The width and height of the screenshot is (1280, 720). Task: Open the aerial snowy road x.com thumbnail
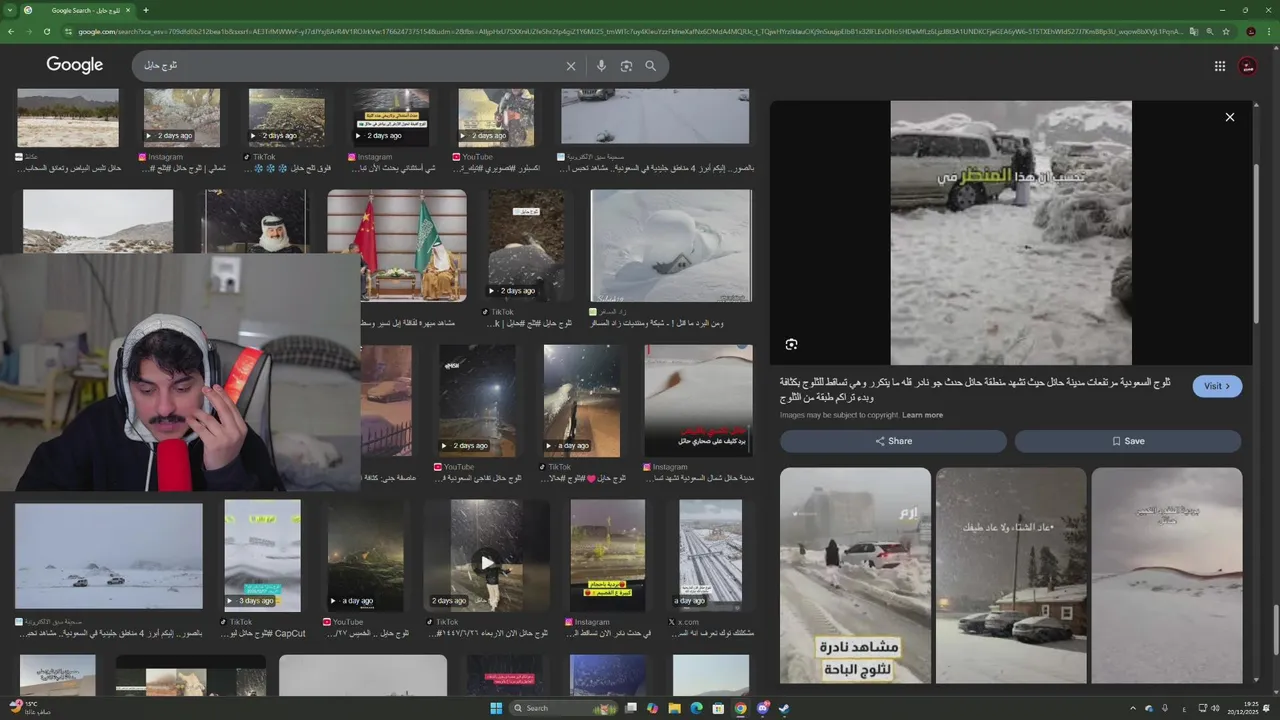(x=710, y=556)
